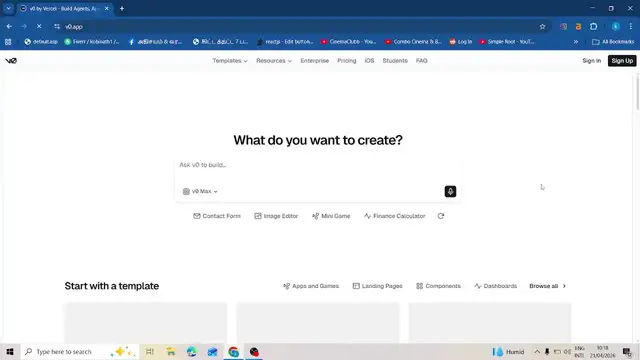Open the default.asp bookmark

(41, 42)
